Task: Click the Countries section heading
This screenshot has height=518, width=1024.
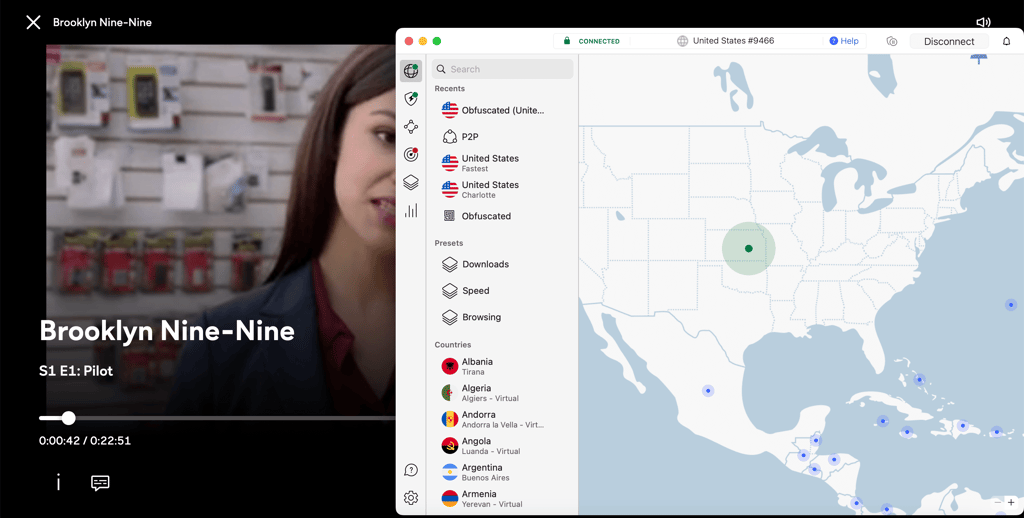Action: pyautogui.click(x=453, y=345)
